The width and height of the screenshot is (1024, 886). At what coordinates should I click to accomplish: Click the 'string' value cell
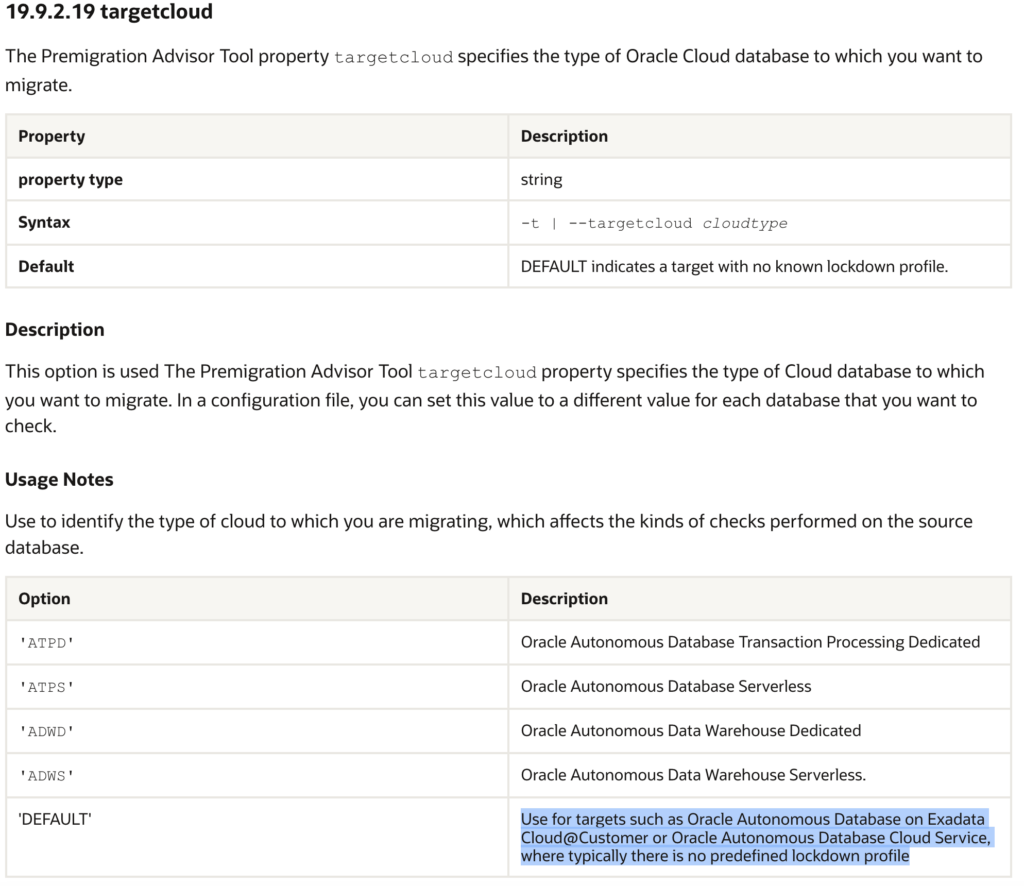coord(541,180)
